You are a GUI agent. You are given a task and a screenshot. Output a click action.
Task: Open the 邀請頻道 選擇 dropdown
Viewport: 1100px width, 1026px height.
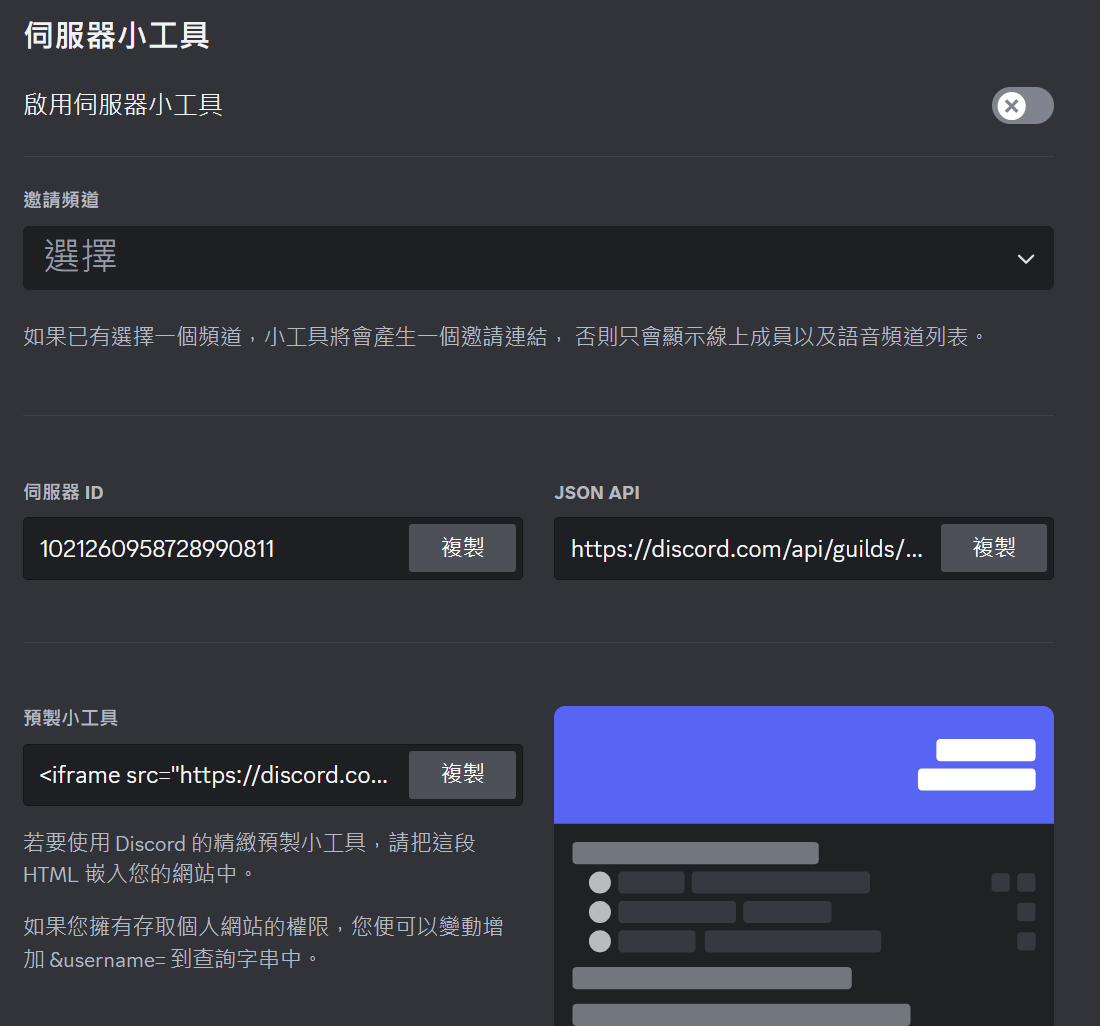(x=538, y=258)
